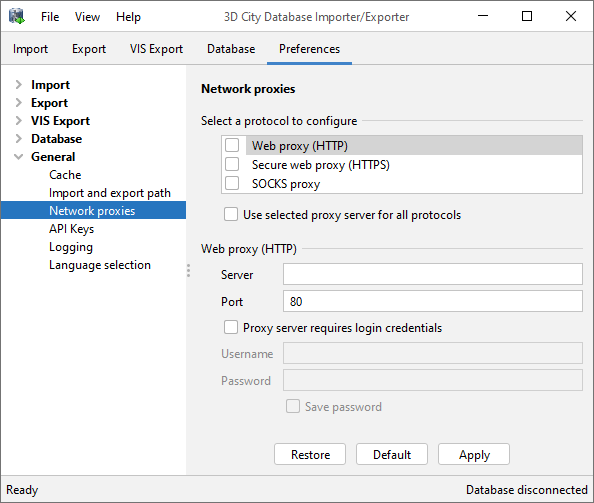The height and width of the screenshot is (503, 594).
Task: Click the Port field showing 80
Action: click(x=433, y=301)
